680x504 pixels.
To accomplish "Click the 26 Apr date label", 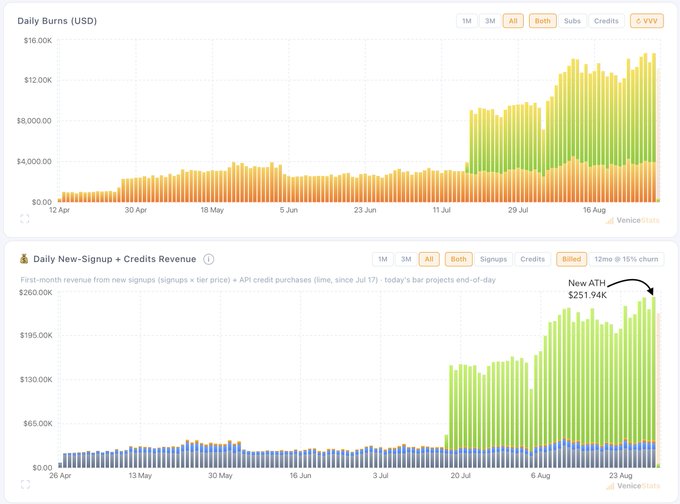I will pyautogui.click(x=60, y=475).
